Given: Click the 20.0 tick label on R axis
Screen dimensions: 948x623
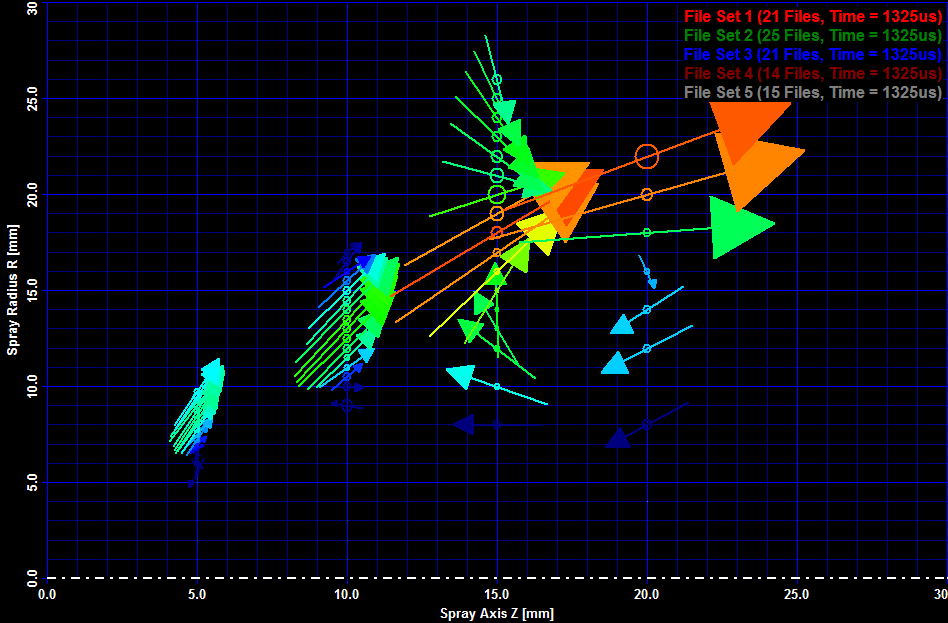Looking at the screenshot, I should 32,195.
